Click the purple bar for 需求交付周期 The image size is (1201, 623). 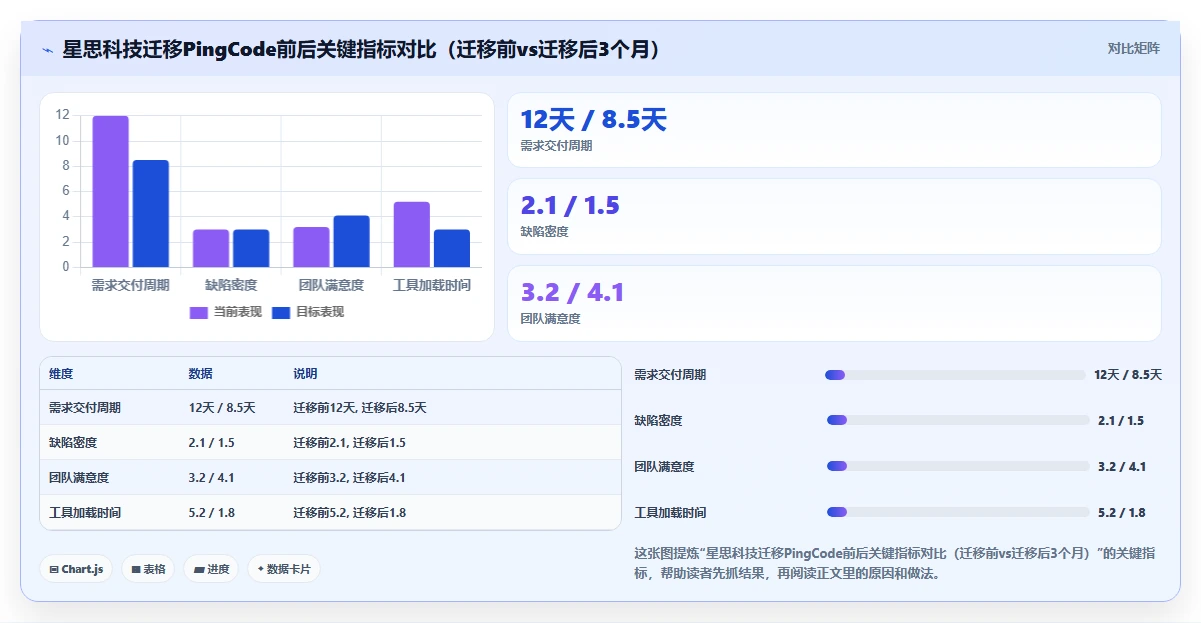click(x=111, y=191)
